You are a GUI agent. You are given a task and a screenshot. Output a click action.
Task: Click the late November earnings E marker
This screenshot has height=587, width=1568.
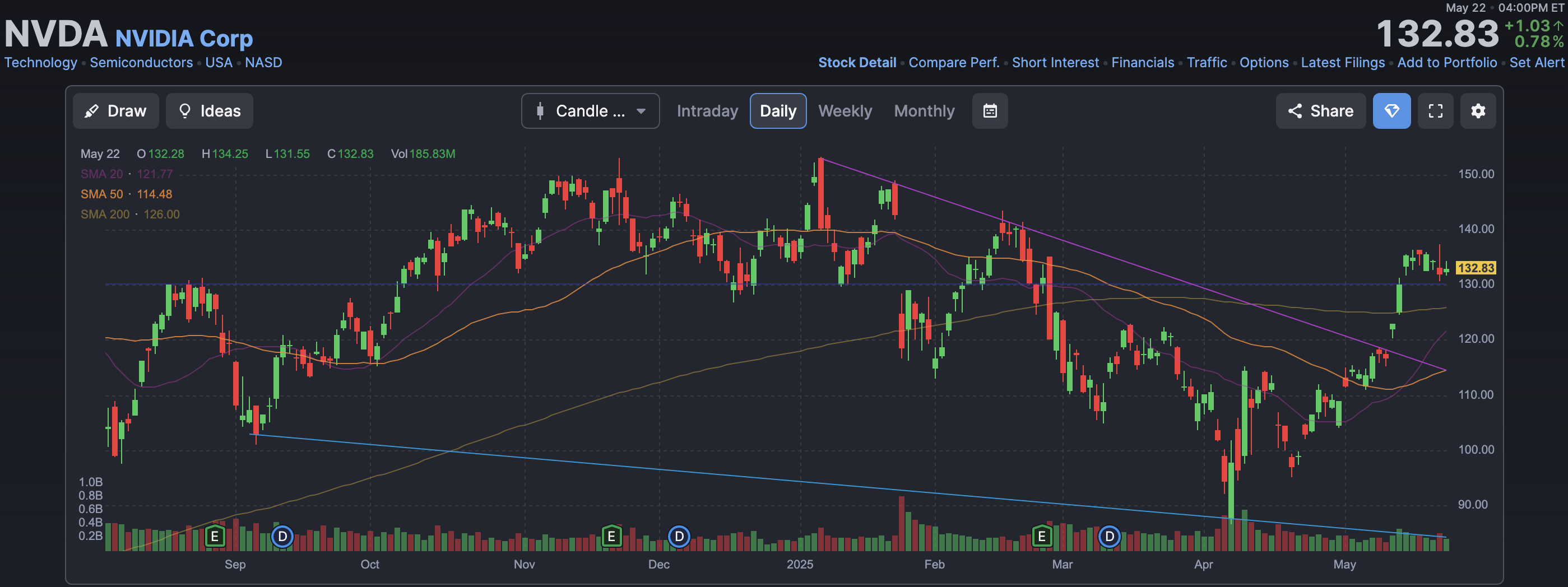(611, 537)
